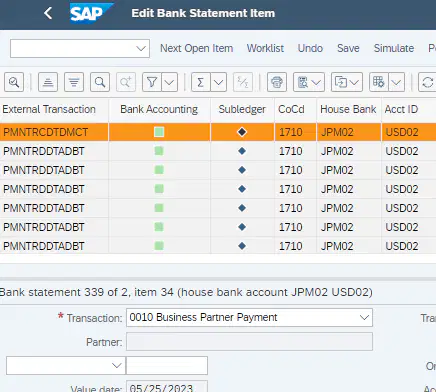Set a filter with the funnel icon

152,82
